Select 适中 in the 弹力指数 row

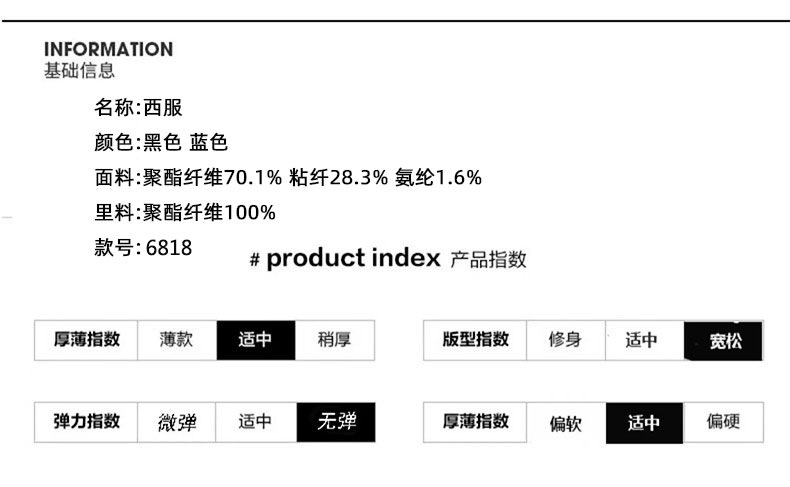[255, 422]
